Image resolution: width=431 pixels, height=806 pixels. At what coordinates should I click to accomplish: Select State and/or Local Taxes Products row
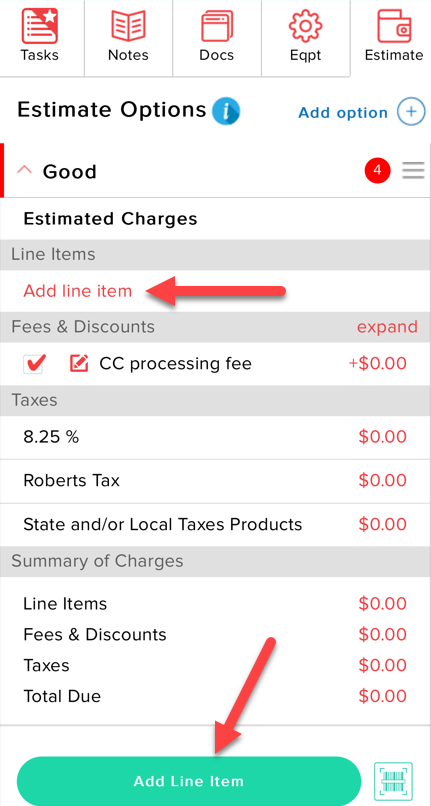pos(216,525)
